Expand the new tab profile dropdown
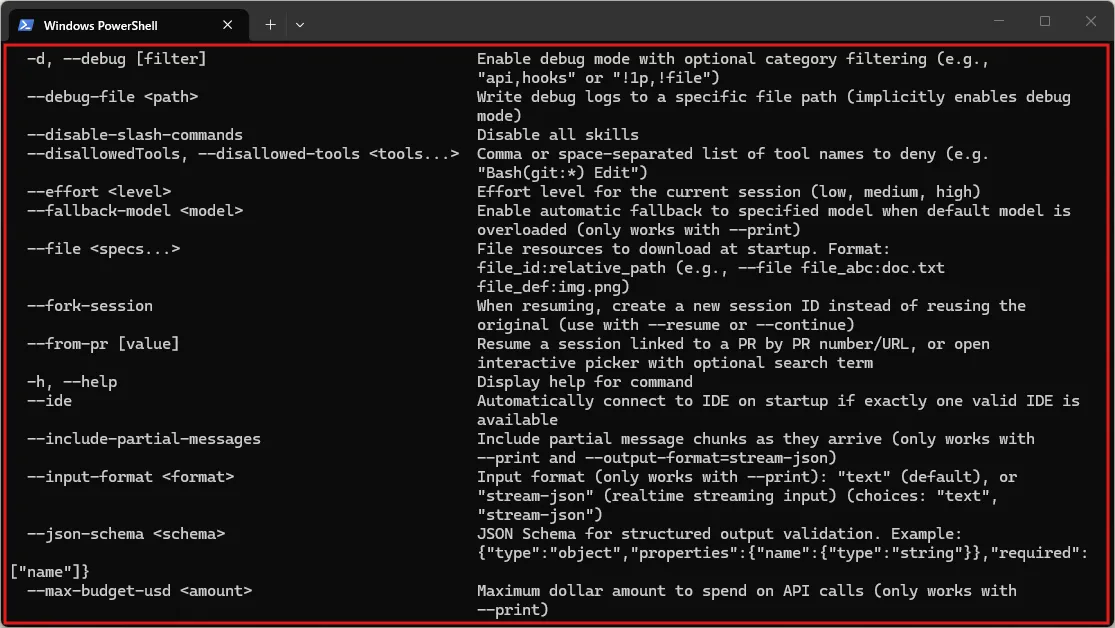Image resolution: width=1115 pixels, height=628 pixels. point(300,25)
